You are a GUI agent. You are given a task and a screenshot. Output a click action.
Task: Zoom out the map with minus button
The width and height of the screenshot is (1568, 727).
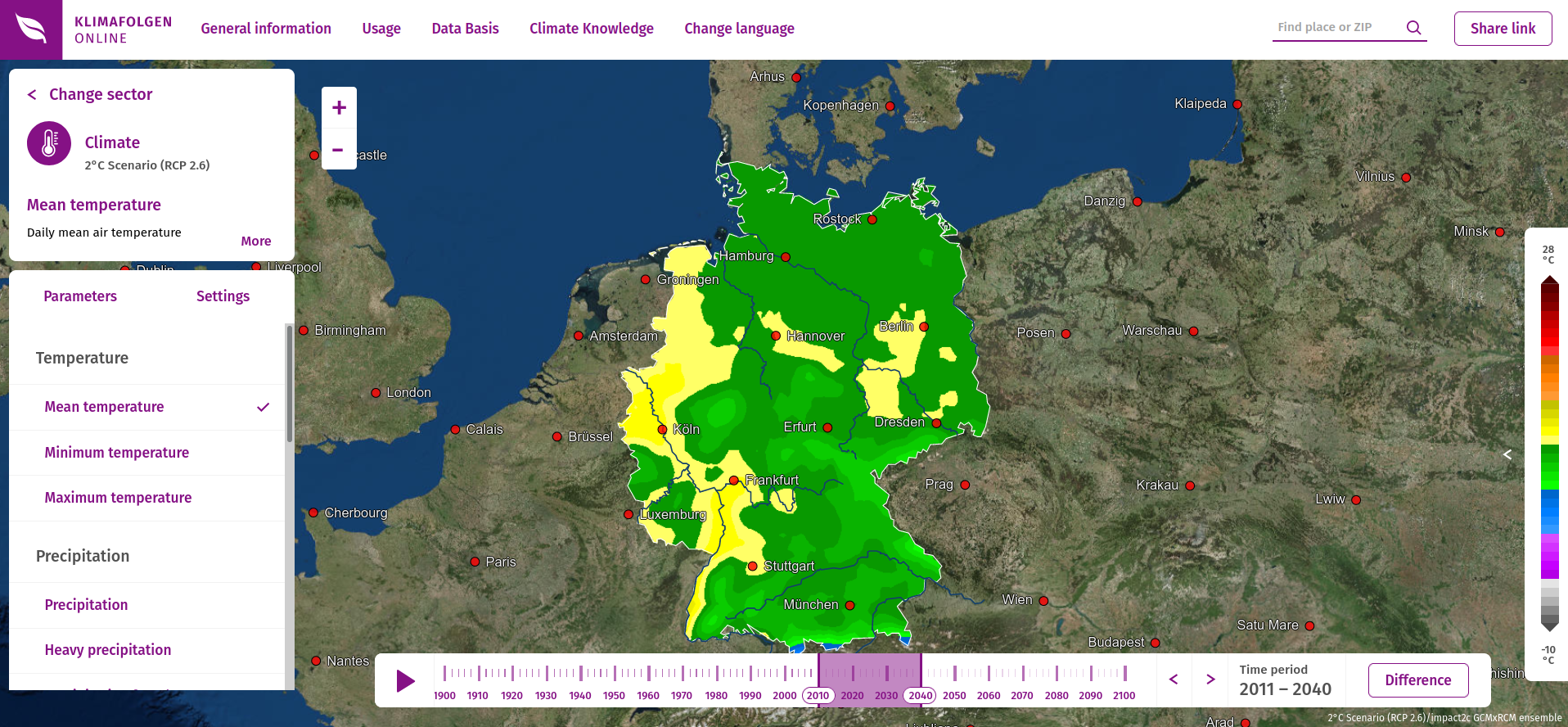point(339,150)
